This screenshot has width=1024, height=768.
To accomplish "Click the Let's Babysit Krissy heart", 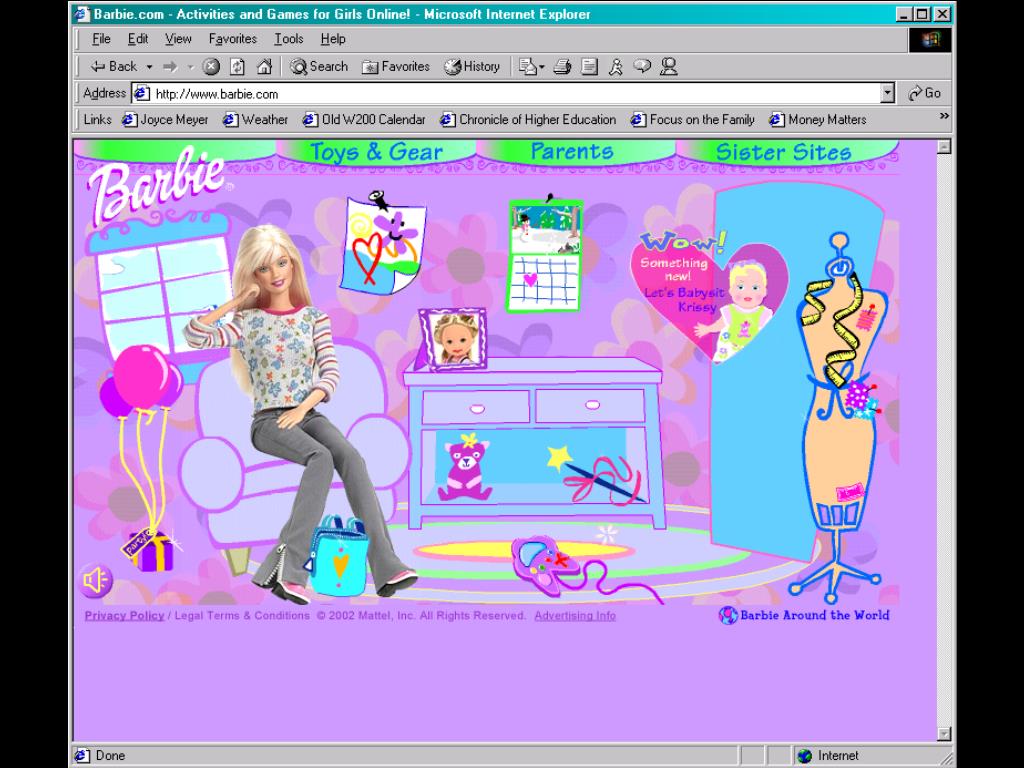I will (x=709, y=296).
